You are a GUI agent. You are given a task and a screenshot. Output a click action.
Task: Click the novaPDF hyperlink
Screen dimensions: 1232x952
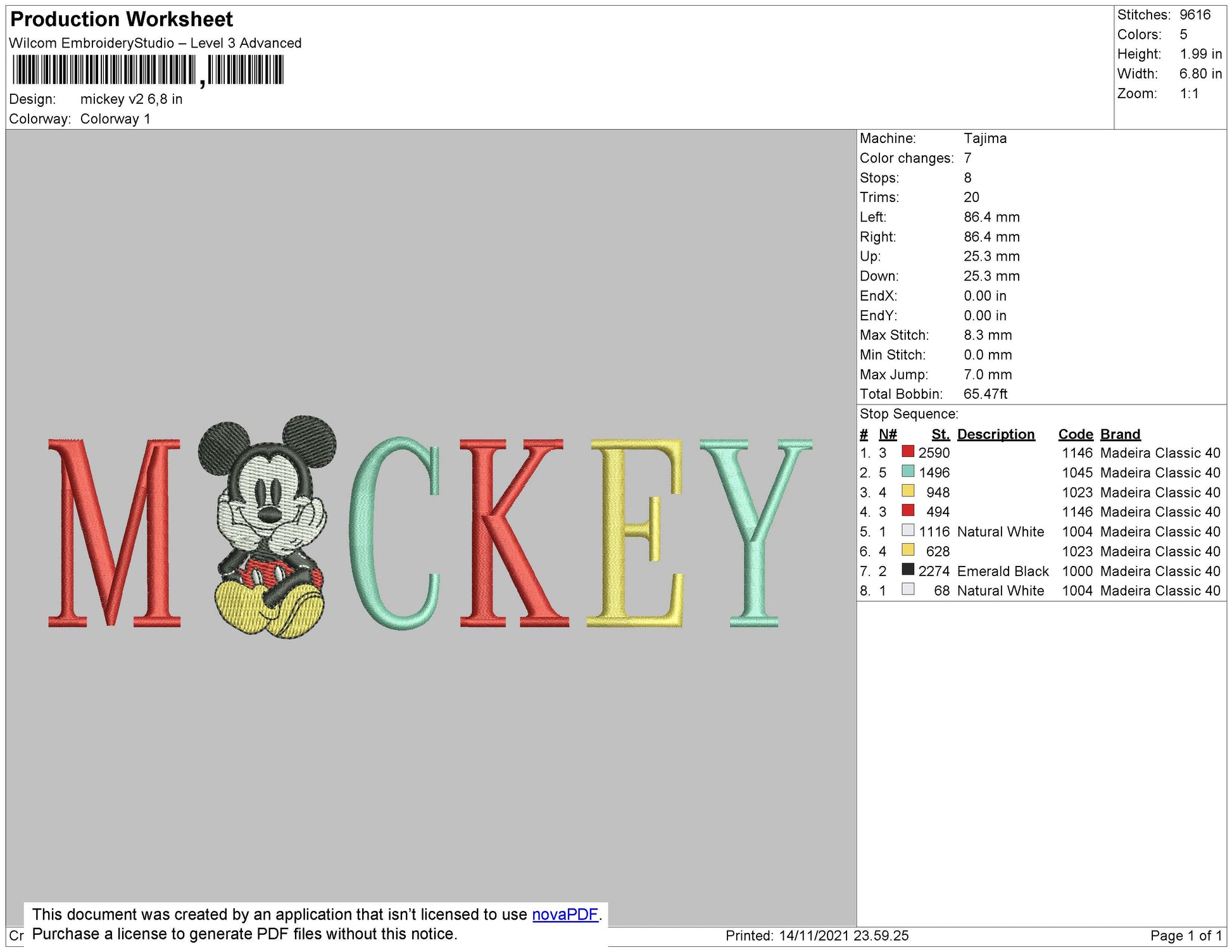coord(565,914)
